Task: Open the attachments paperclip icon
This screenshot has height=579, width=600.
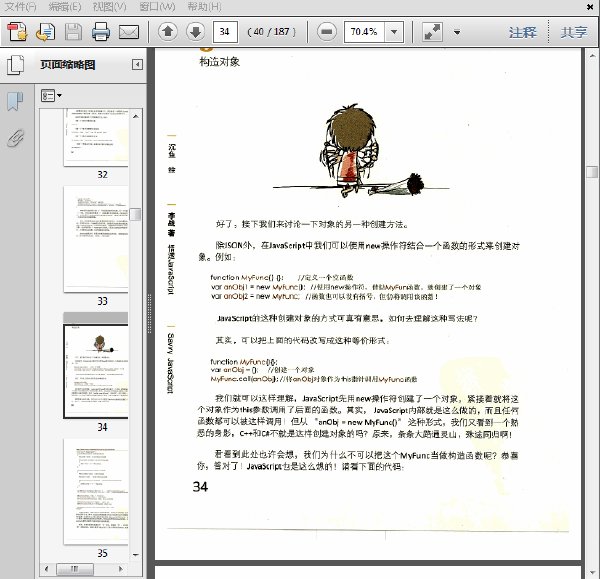Action: coord(16,138)
